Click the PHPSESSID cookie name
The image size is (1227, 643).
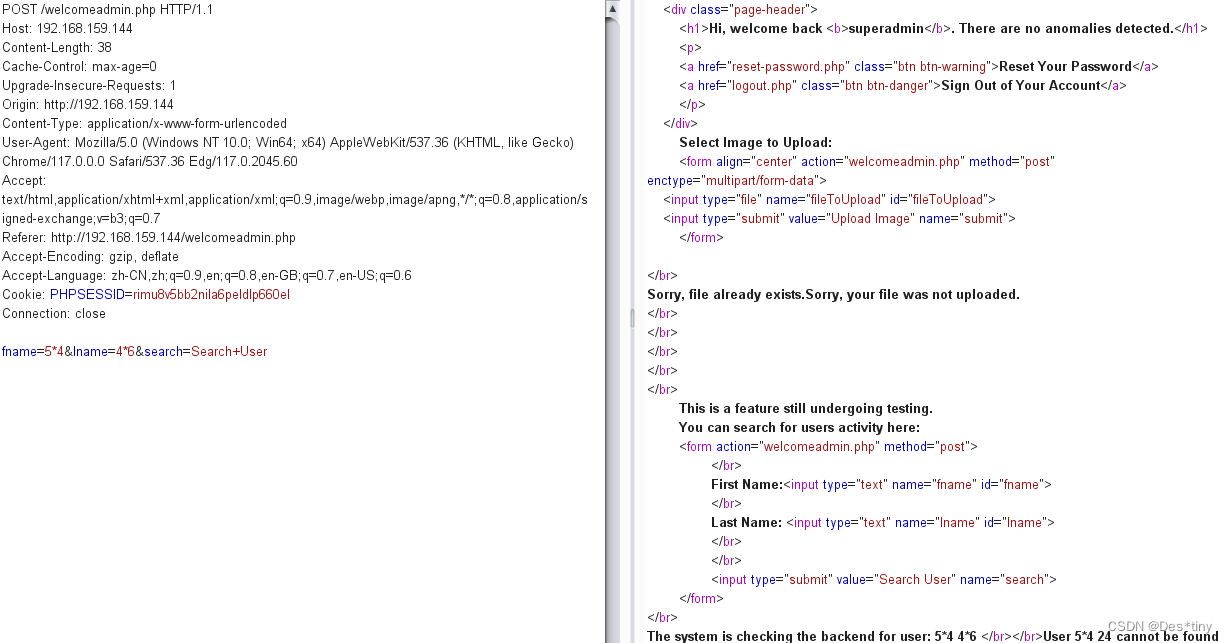point(86,295)
